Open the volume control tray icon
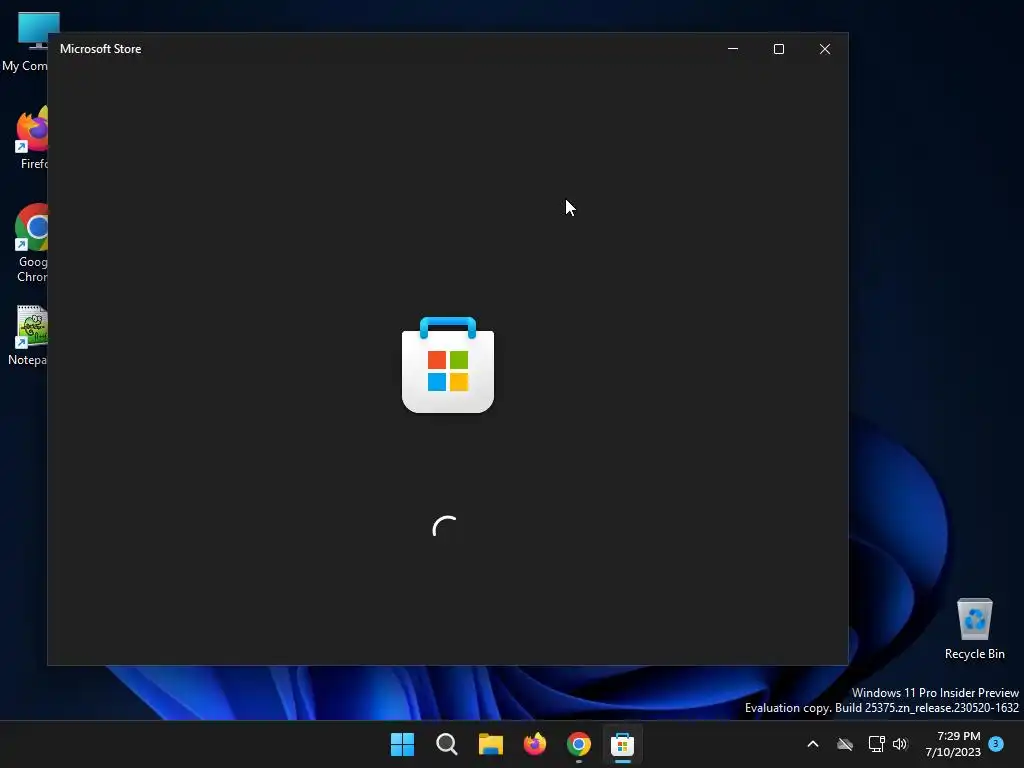This screenshot has width=1024, height=768. click(901, 744)
